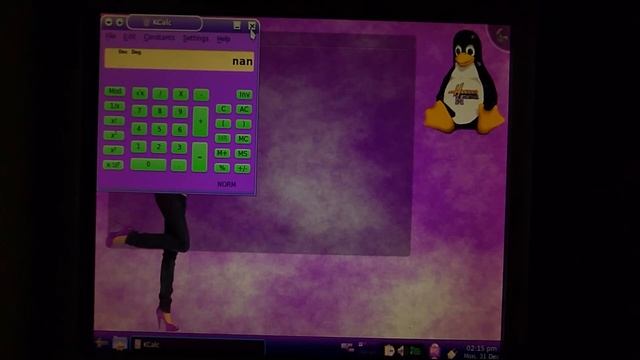This screenshot has height=360, width=640.
Task: Open the desktop toolbox icon in the corner
Action: click(500, 36)
